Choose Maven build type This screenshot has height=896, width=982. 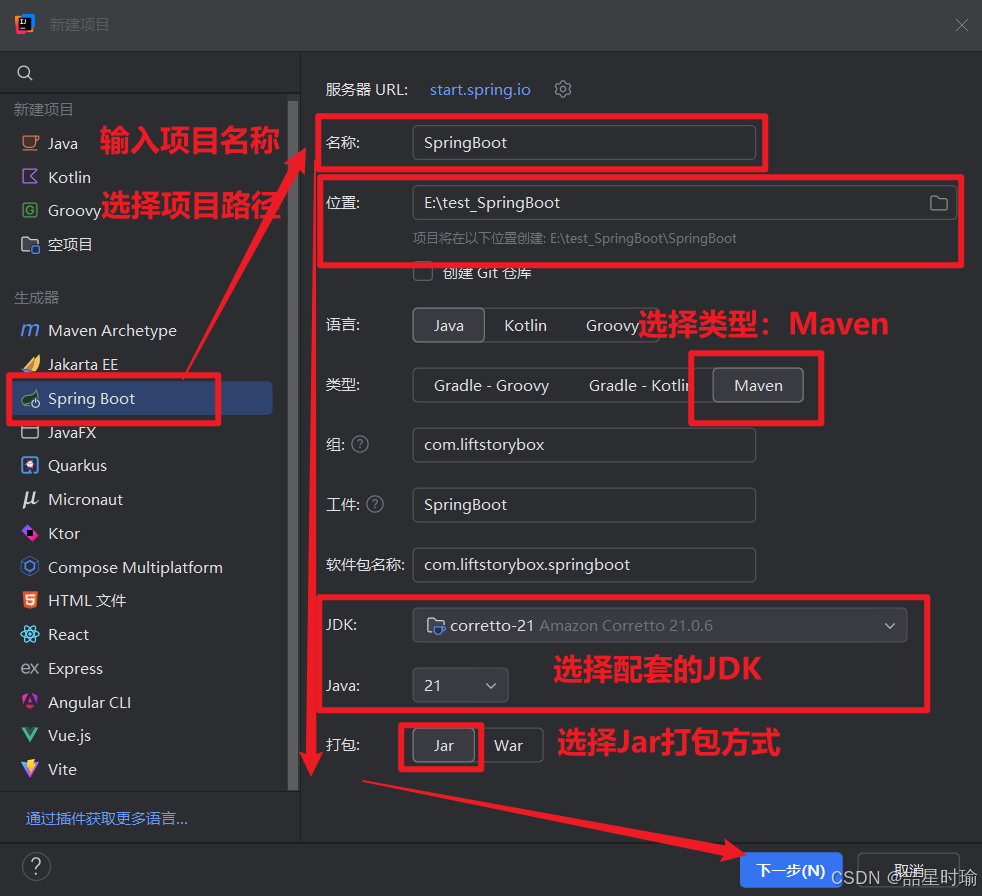click(758, 386)
